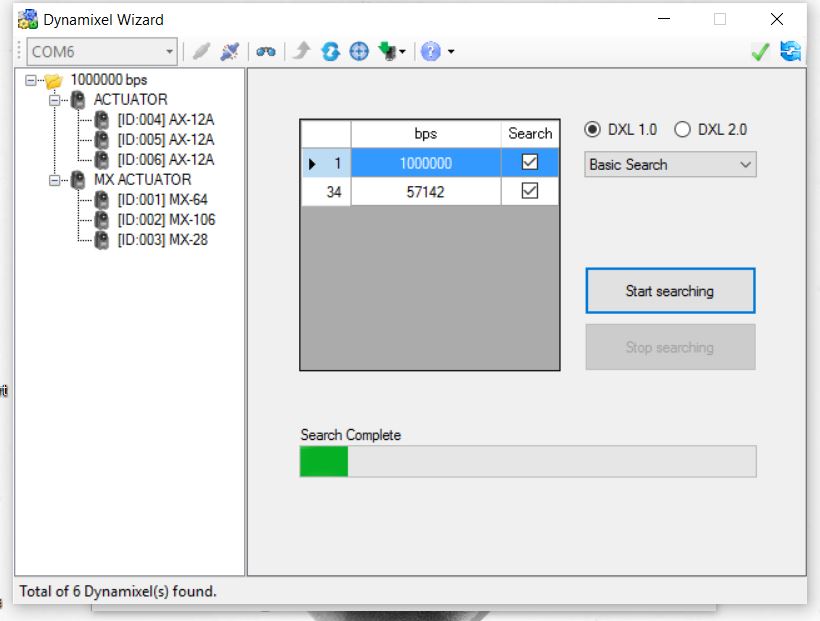
Task: Select [ID:005] AX-12A in the tree
Action: tap(166, 140)
